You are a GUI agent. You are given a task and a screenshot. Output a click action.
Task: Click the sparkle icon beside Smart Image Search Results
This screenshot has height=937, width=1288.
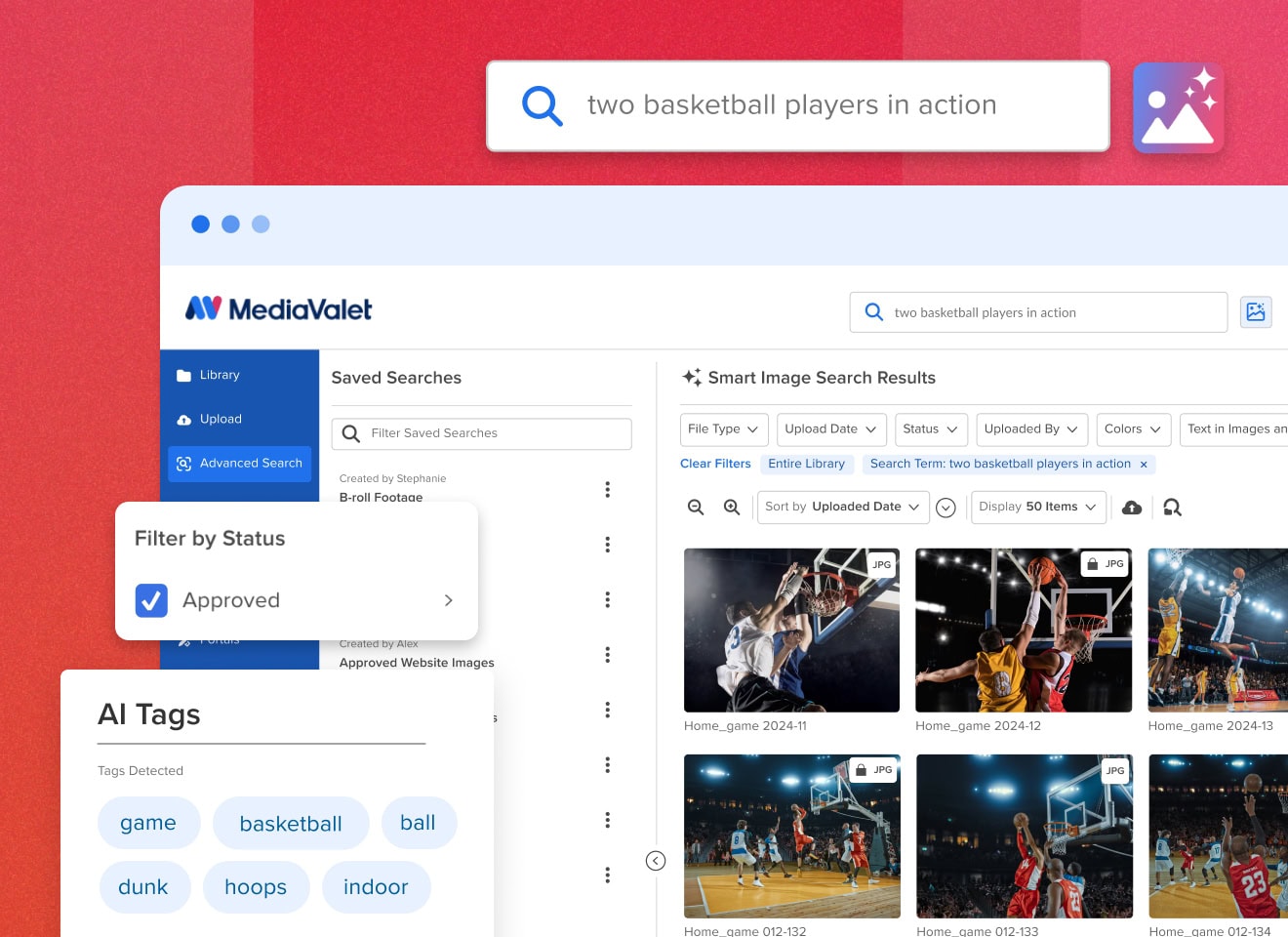pos(692,378)
